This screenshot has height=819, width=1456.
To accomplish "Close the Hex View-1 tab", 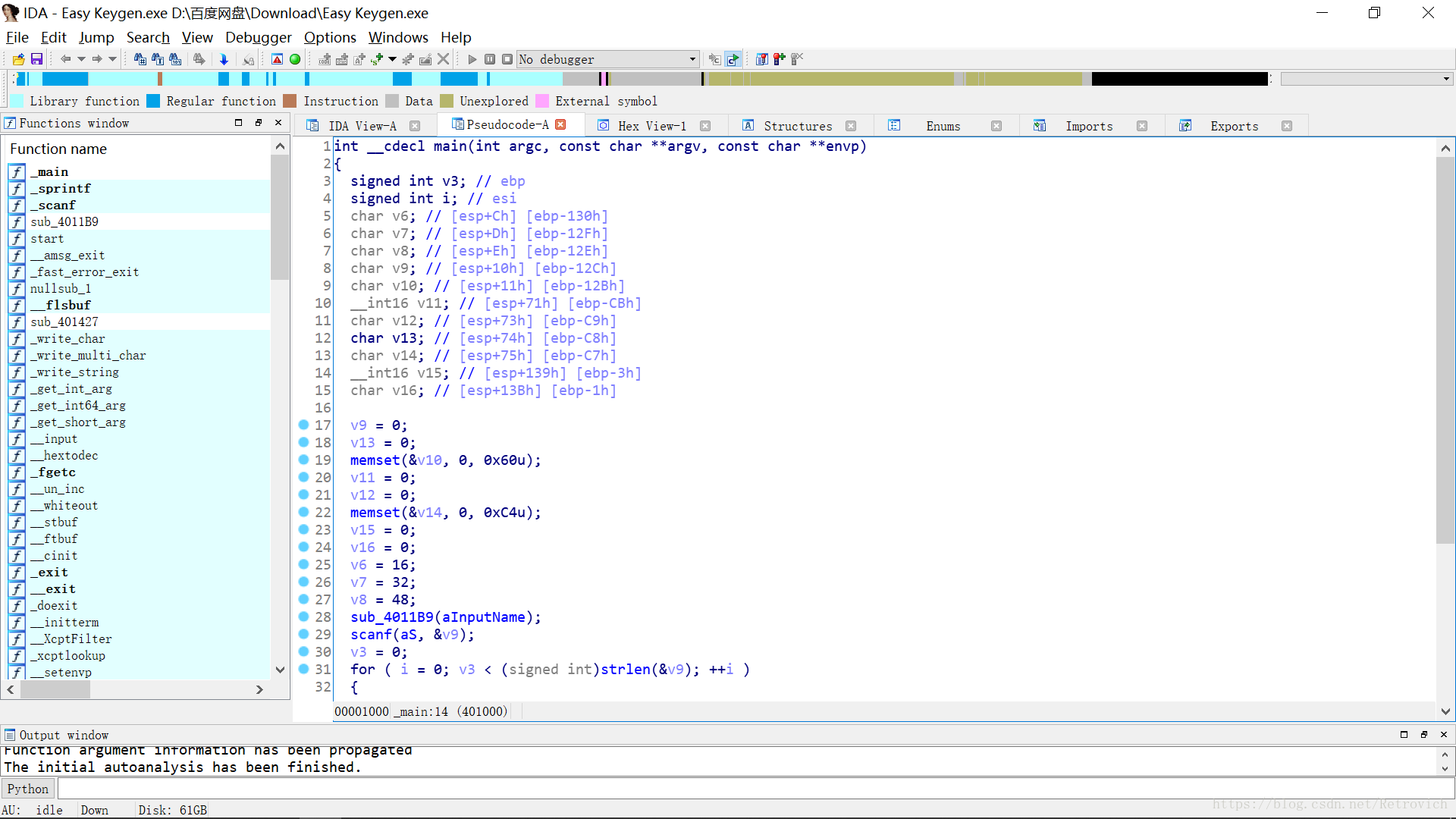I will click(705, 126).
